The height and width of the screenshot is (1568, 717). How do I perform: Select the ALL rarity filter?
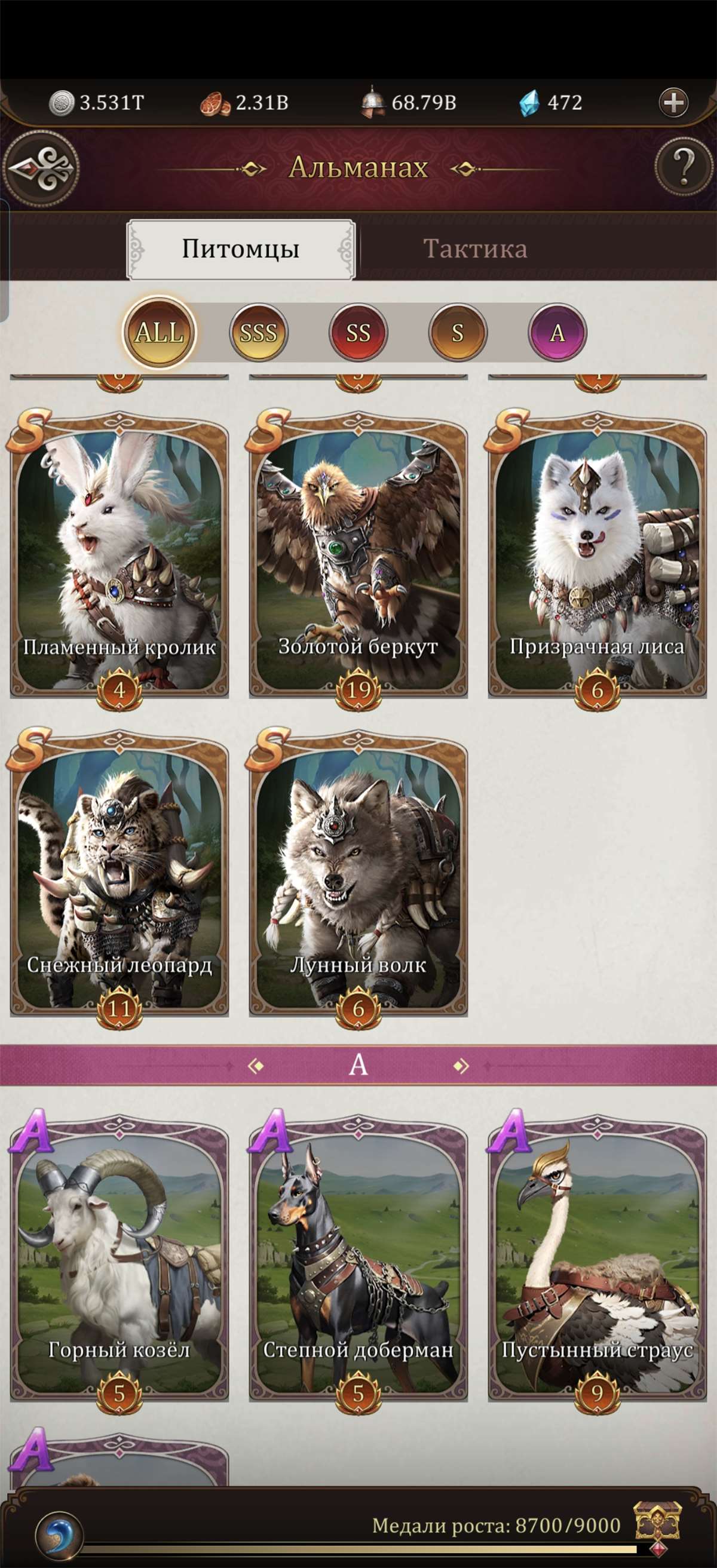(x=159, y=332)
